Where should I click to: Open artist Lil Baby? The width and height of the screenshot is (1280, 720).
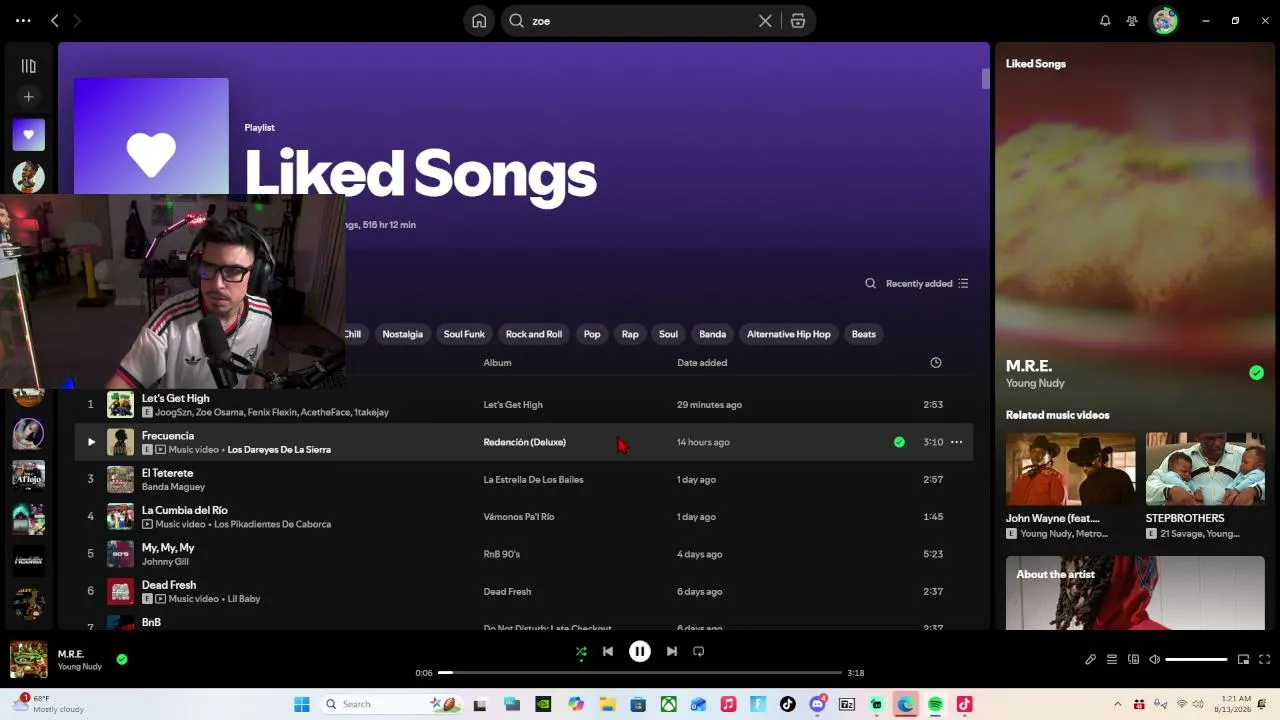point(244,599)
